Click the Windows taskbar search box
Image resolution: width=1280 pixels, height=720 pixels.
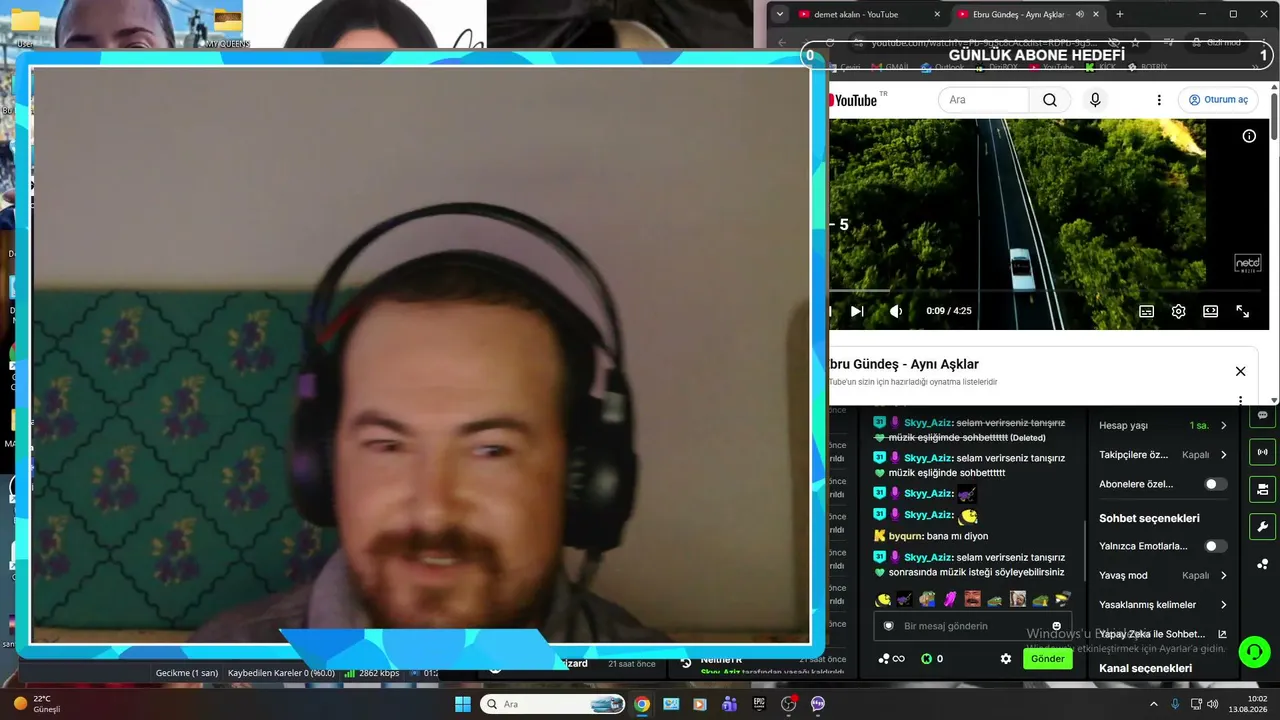point(553,704)
